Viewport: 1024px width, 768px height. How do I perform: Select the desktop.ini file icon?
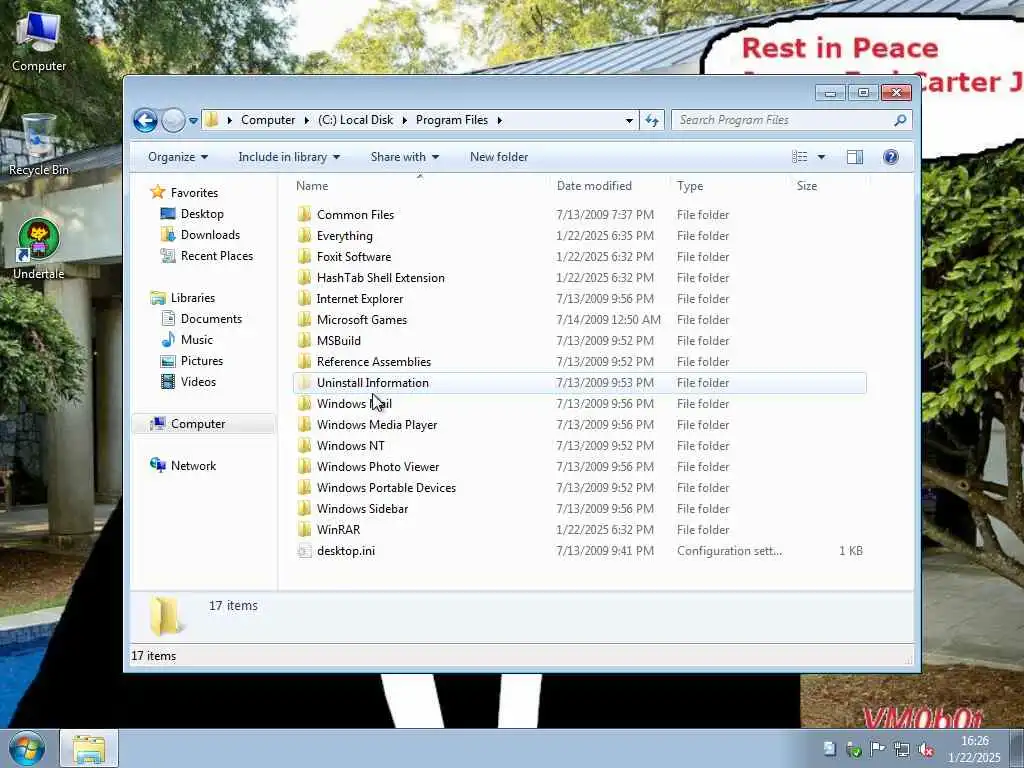point(304,551)
